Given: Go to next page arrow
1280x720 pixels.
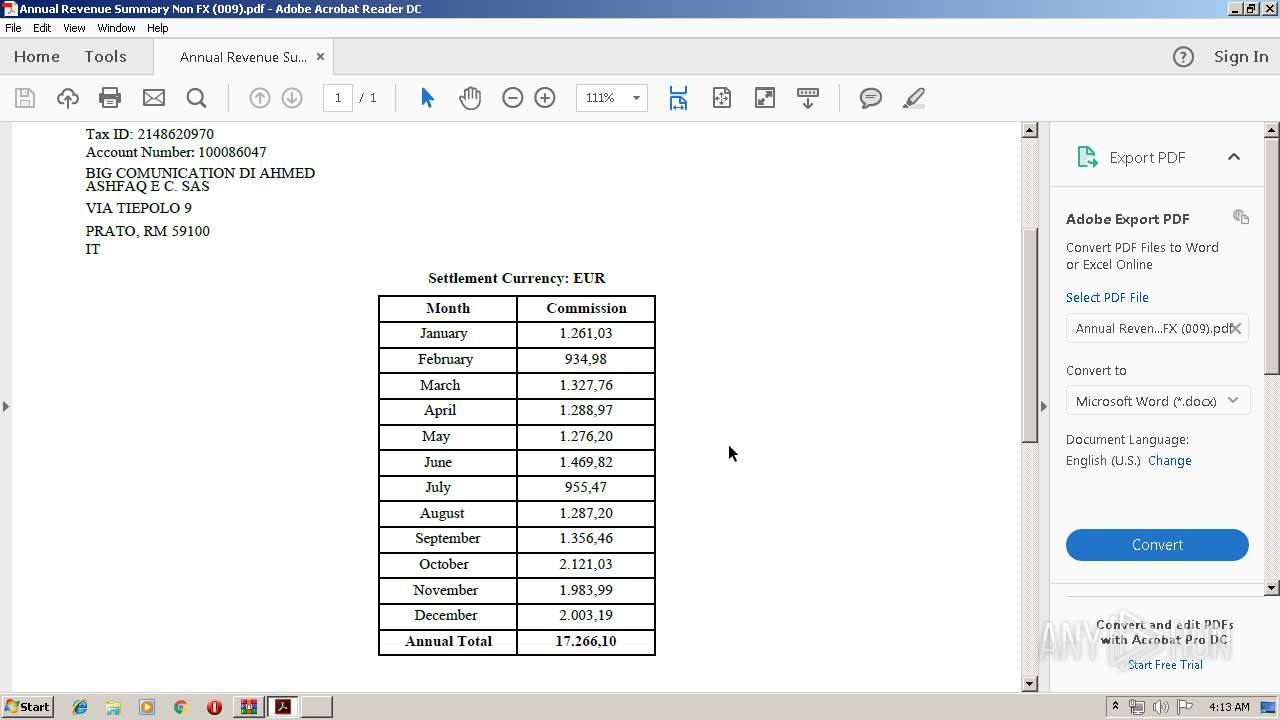Looking at the screenshot, I should pos(292,98).
